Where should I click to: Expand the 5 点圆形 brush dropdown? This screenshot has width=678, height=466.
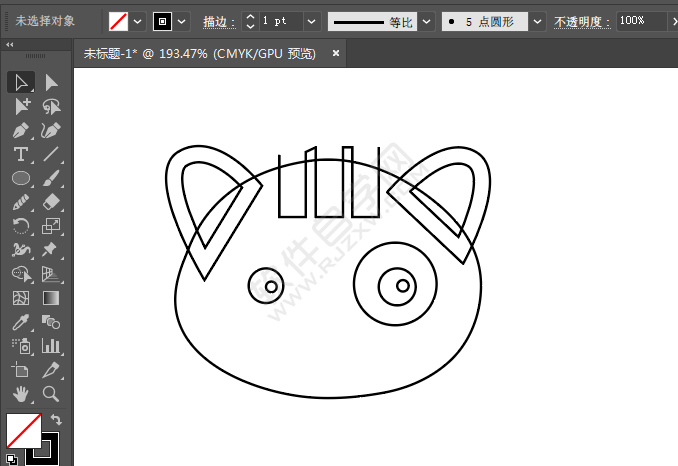coord(538,21)
